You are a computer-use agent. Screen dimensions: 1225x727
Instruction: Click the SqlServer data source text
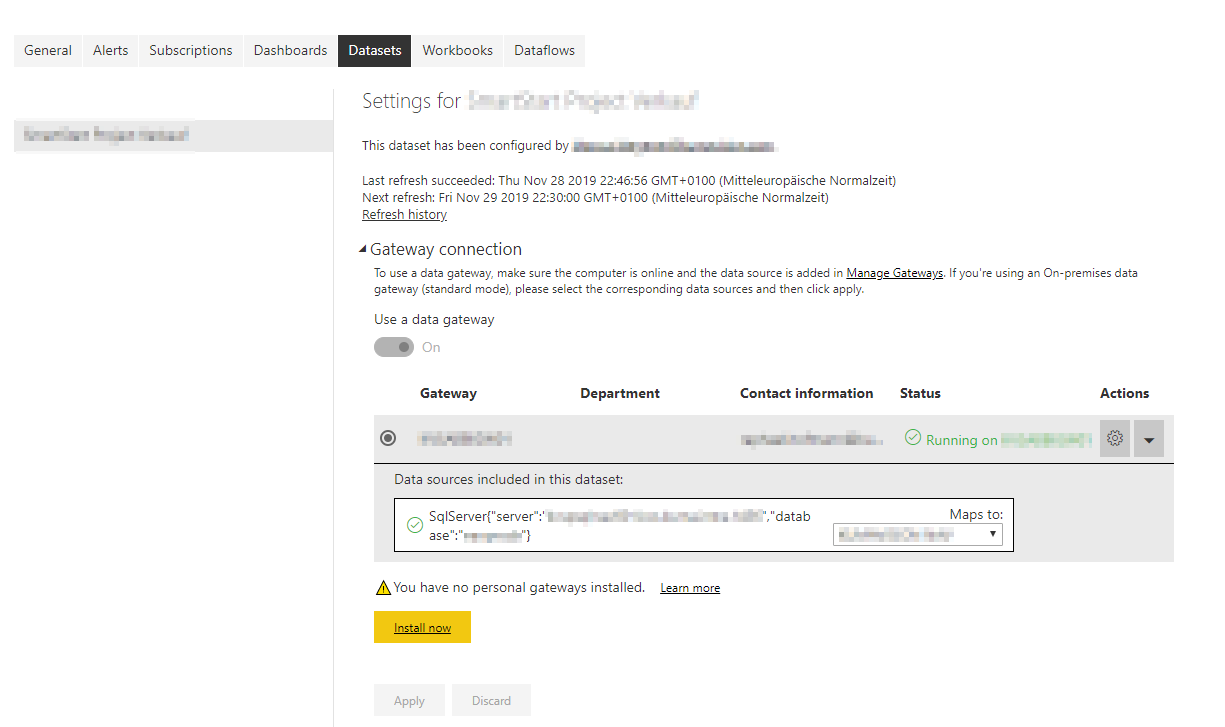click(620, 526)
